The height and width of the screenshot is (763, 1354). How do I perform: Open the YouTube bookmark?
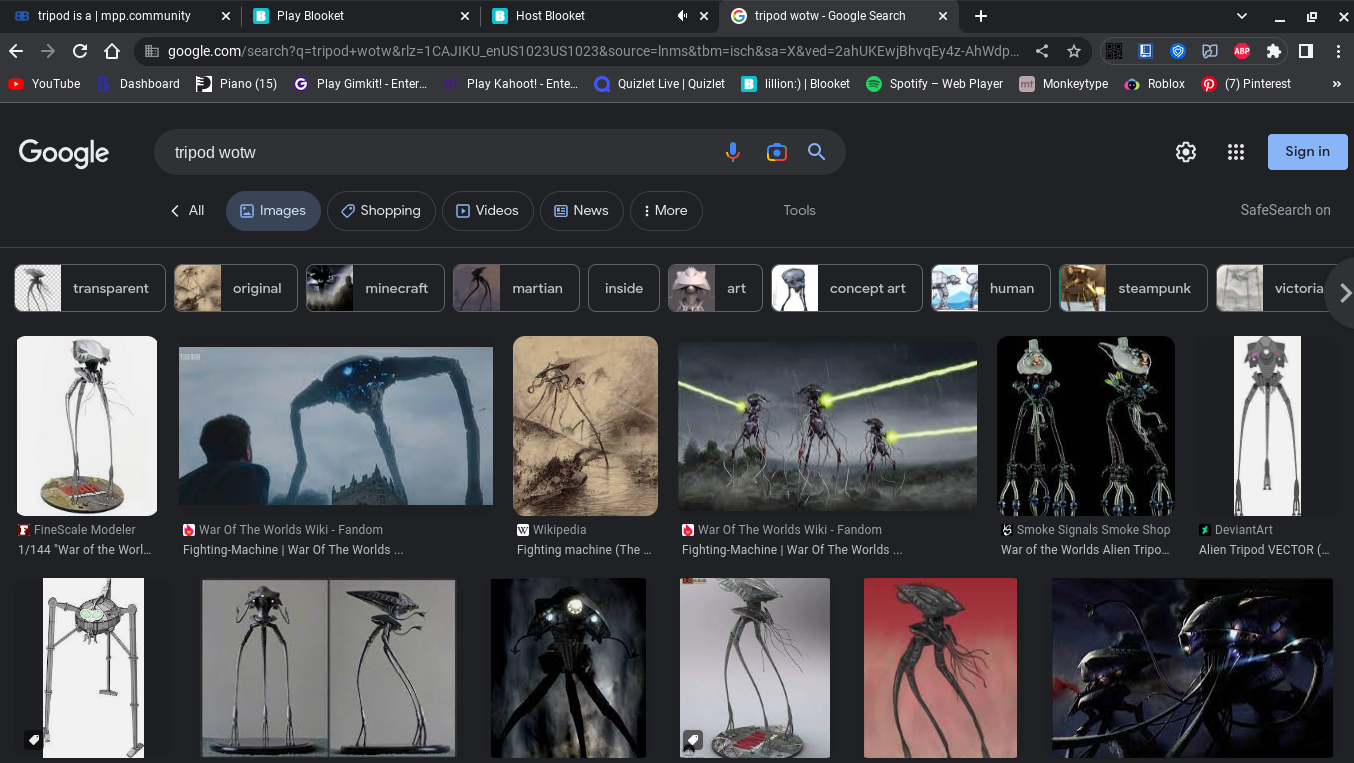[44, 84]
